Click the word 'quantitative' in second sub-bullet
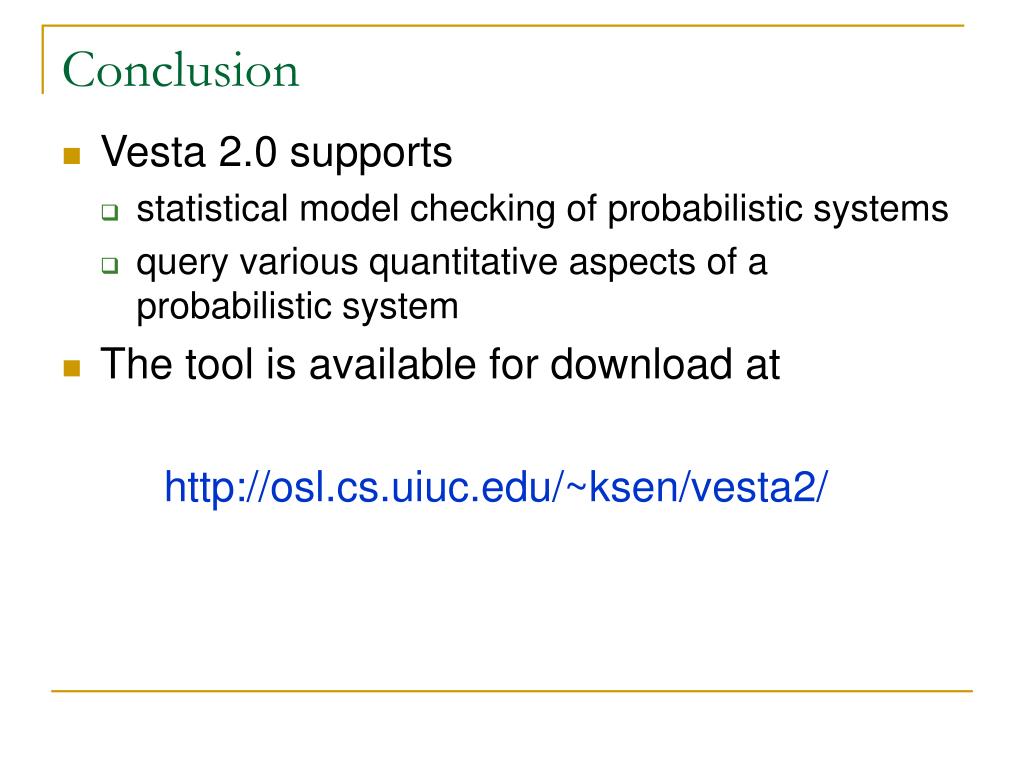This screenshot has height=768, width=1024. coord(463,263)
